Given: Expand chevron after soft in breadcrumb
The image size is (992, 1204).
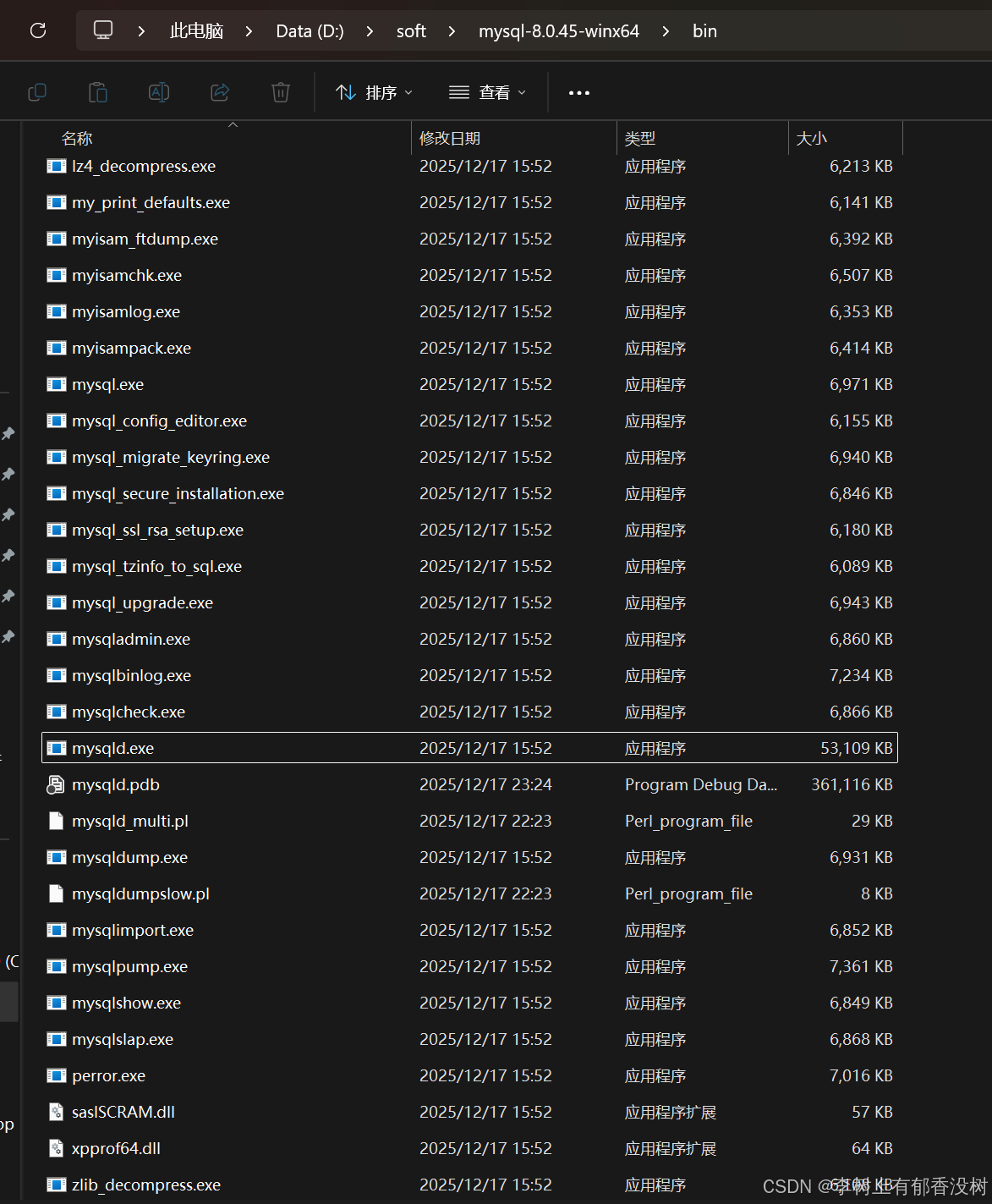Looking at the screenshot, I should (x=452, y=31).
